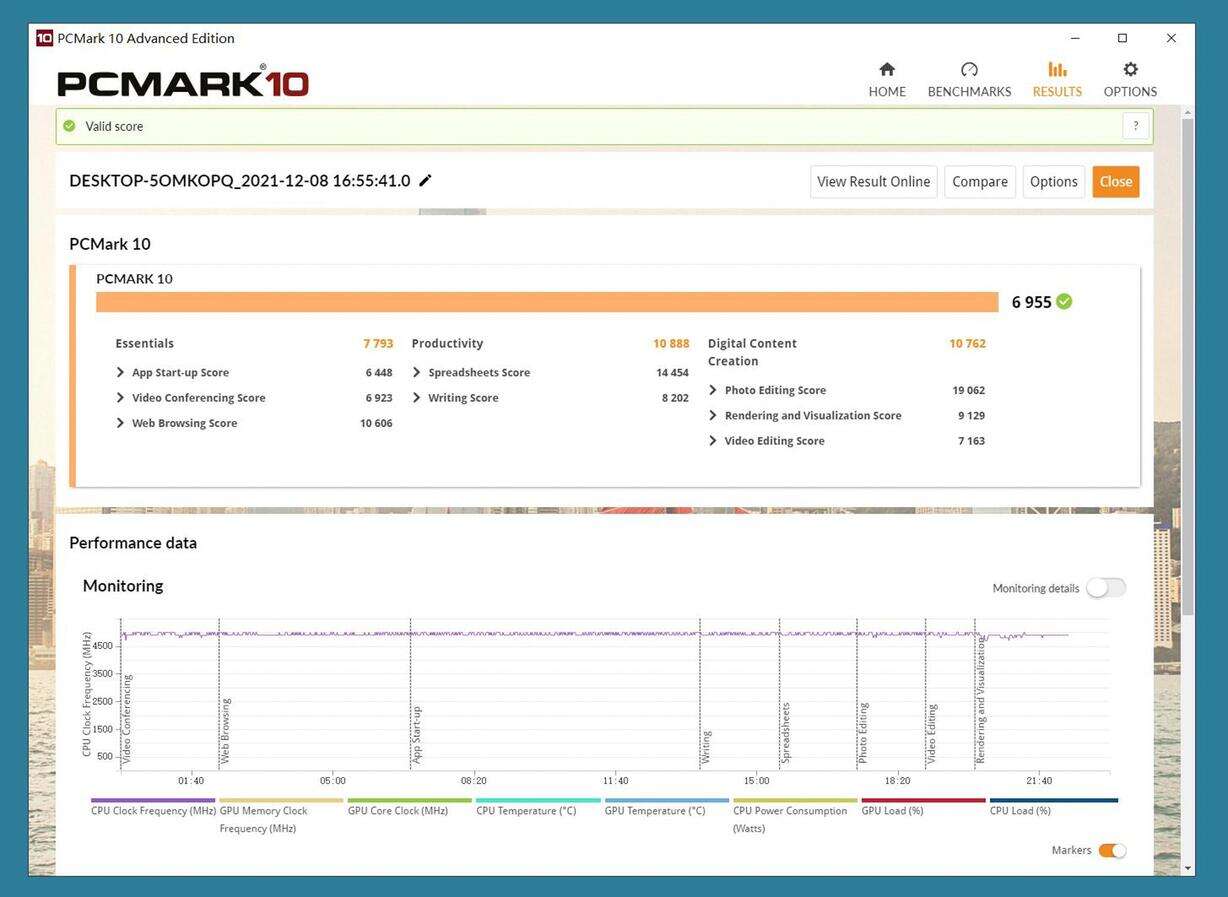Click the Essentials score 7 793
Viewport: 1228px width, 897px height.
pyautogui.click(x=378, y=343)
